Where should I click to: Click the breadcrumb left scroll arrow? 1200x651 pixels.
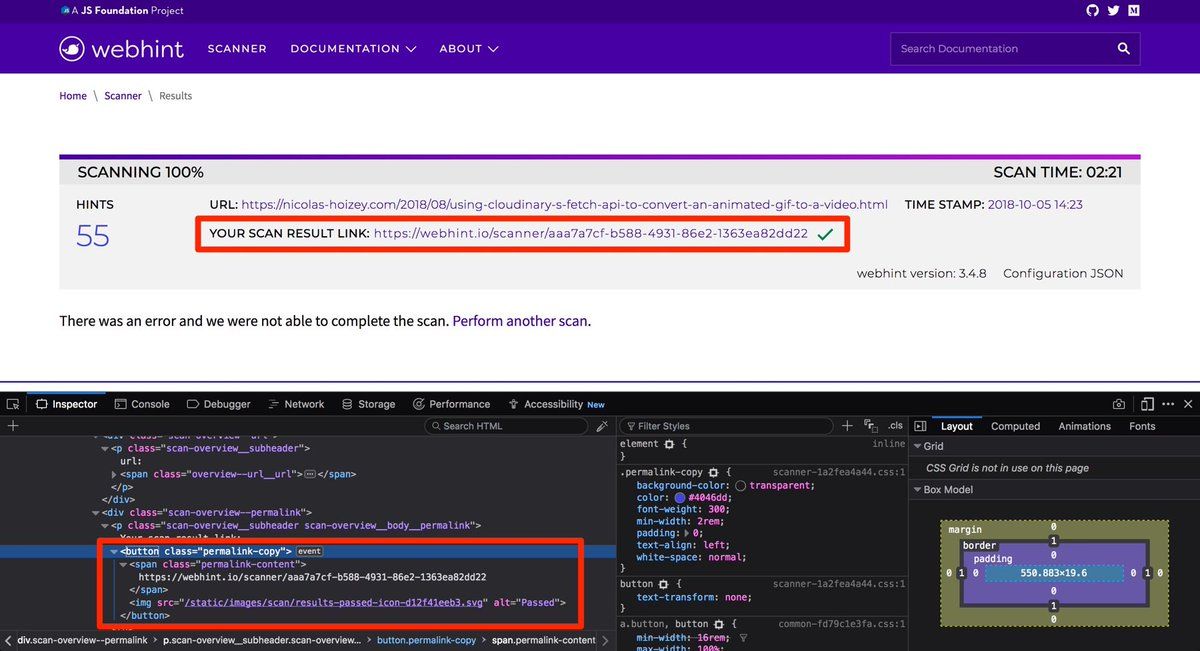coord(8,640)
